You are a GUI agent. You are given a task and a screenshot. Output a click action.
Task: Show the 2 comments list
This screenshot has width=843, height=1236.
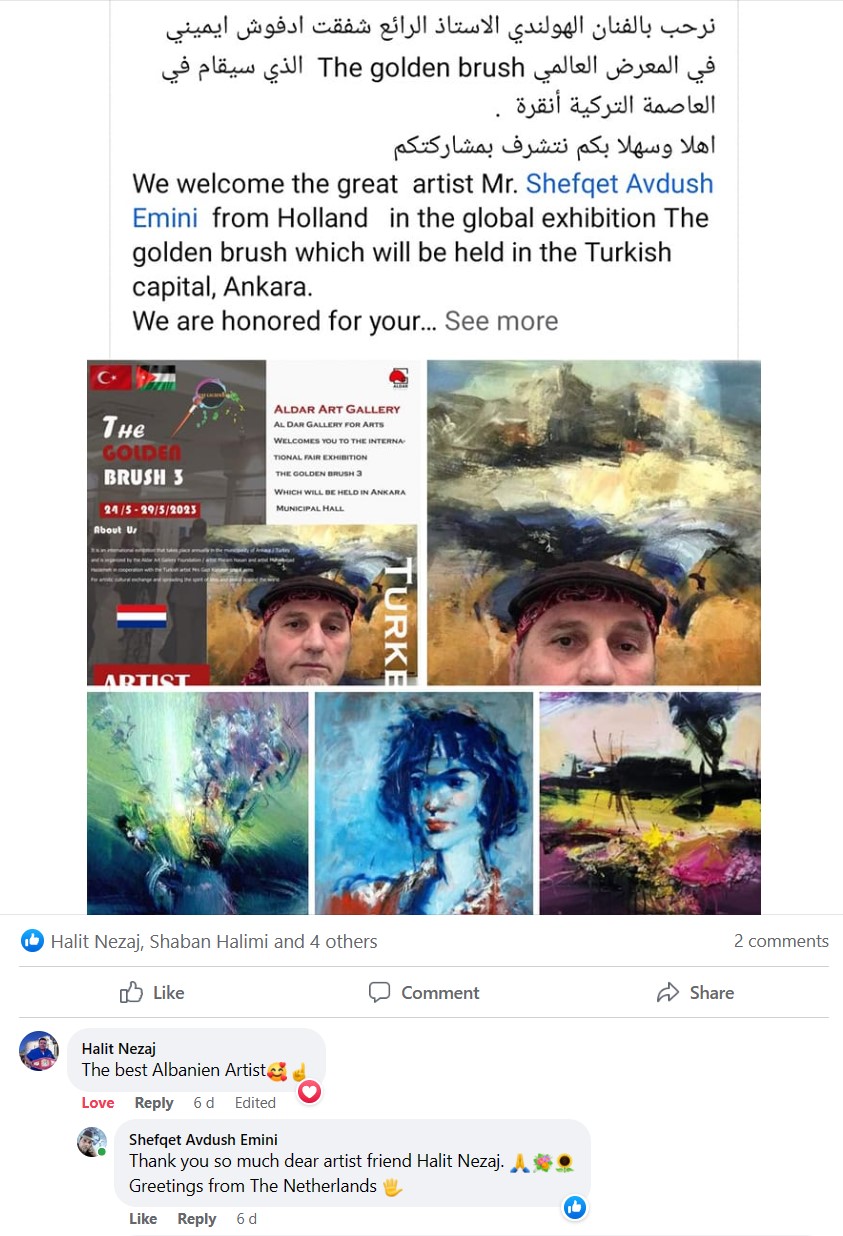(x=781, y=941)
